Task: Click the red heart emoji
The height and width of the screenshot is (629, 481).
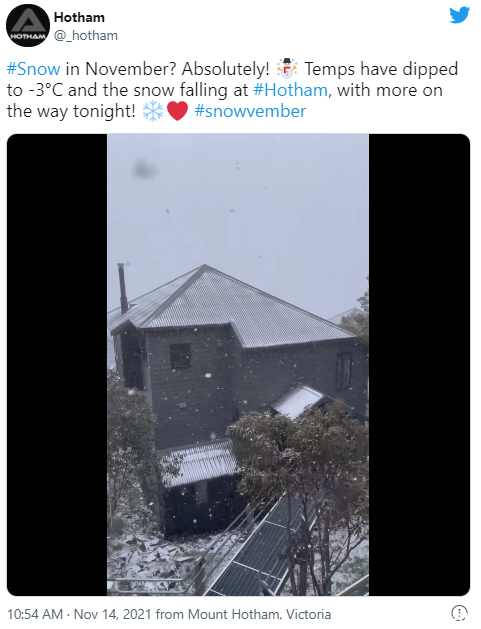Action: pos(177,111)
